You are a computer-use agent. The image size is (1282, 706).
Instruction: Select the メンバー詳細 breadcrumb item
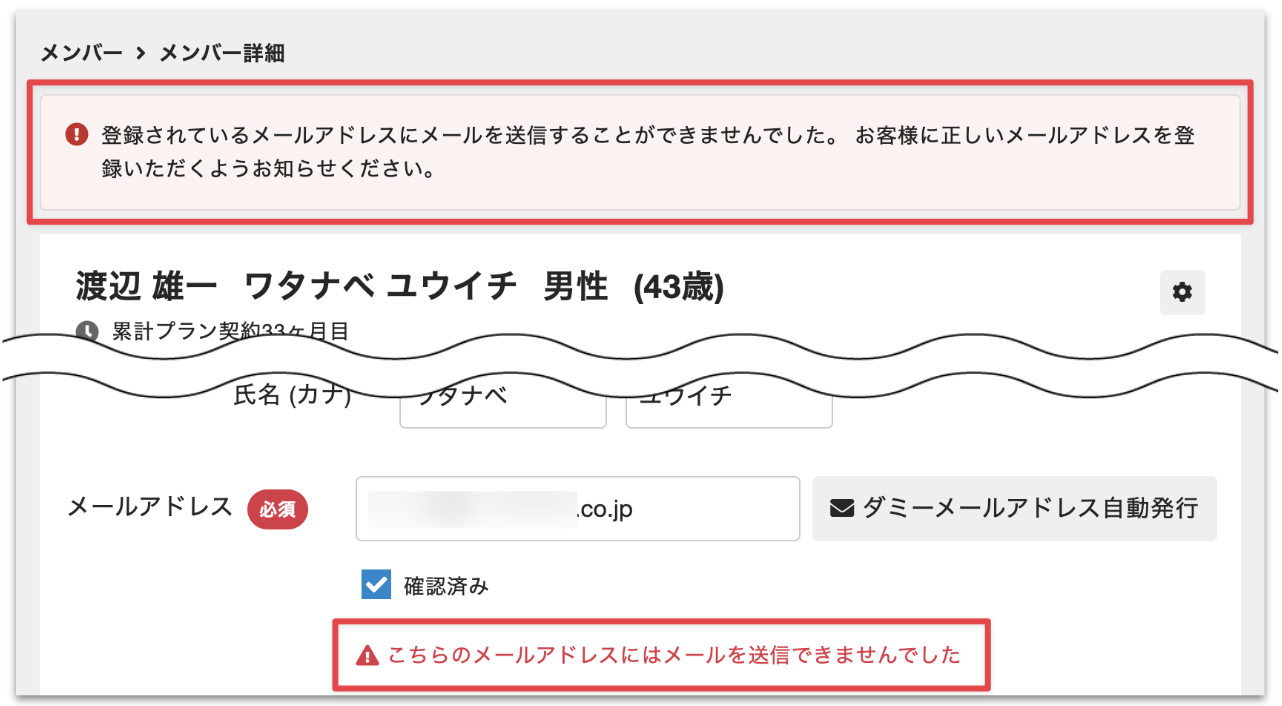click(x=222, y=54)
